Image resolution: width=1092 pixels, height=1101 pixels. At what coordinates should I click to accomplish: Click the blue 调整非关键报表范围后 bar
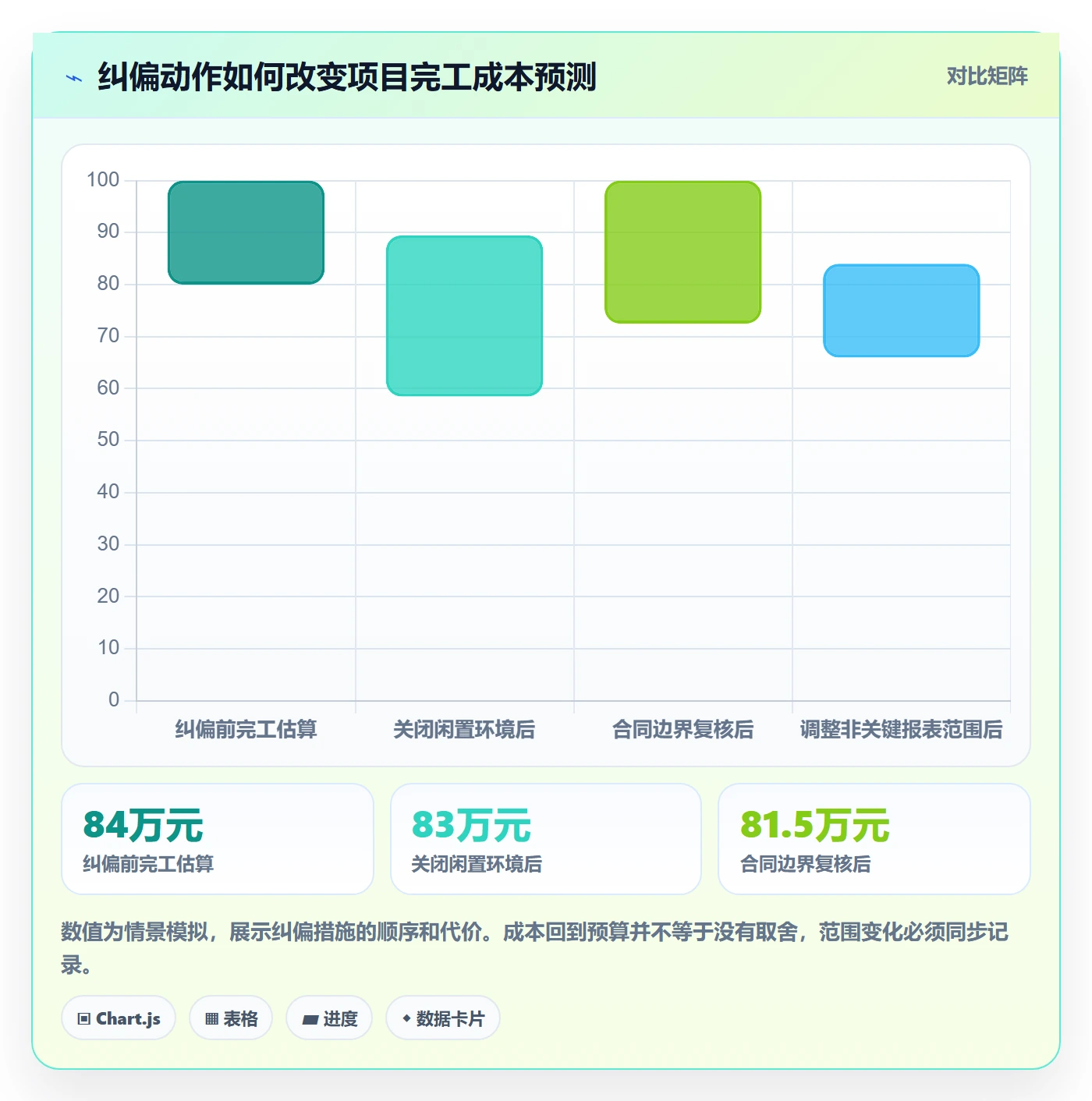point(901,310)
